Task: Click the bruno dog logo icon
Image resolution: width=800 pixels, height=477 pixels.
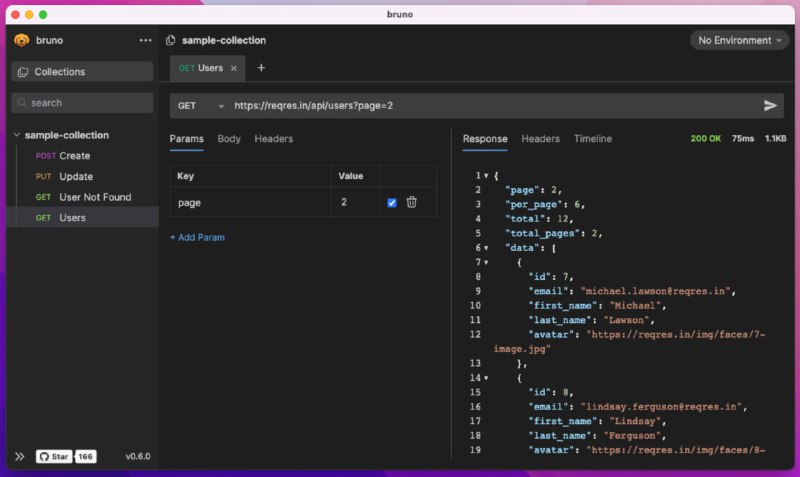Action: [x=21, y=40]
